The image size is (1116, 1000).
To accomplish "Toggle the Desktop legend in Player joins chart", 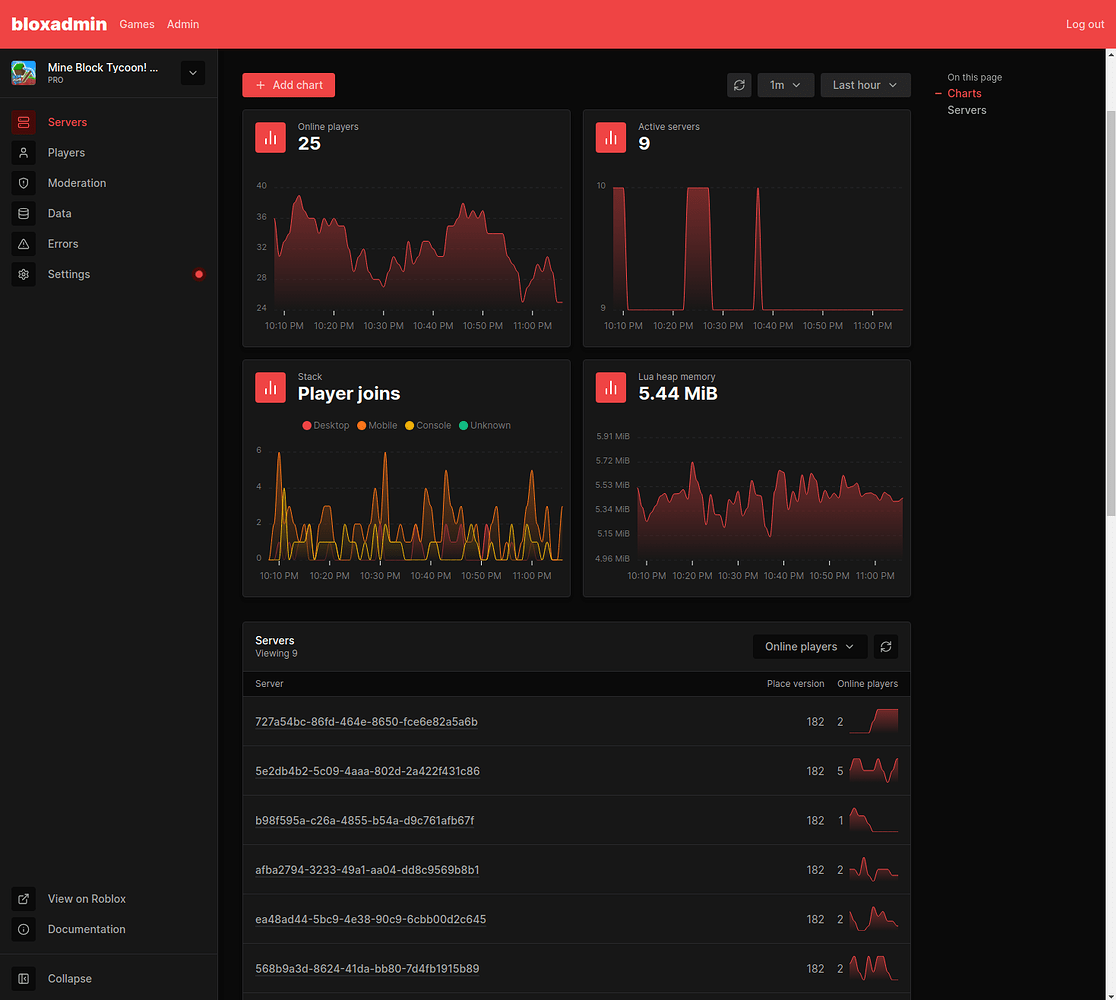I will tap(325, 425).
